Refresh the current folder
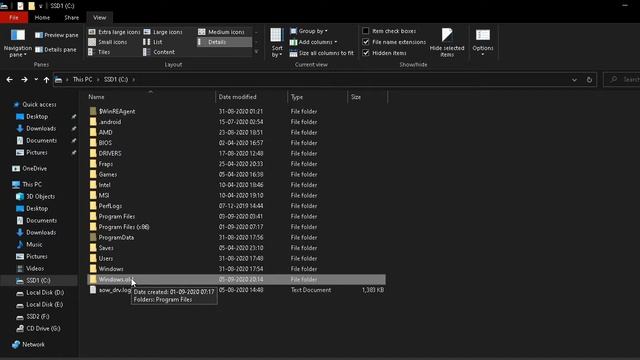Viewport: 640px width, 360px height. [589, 80]
